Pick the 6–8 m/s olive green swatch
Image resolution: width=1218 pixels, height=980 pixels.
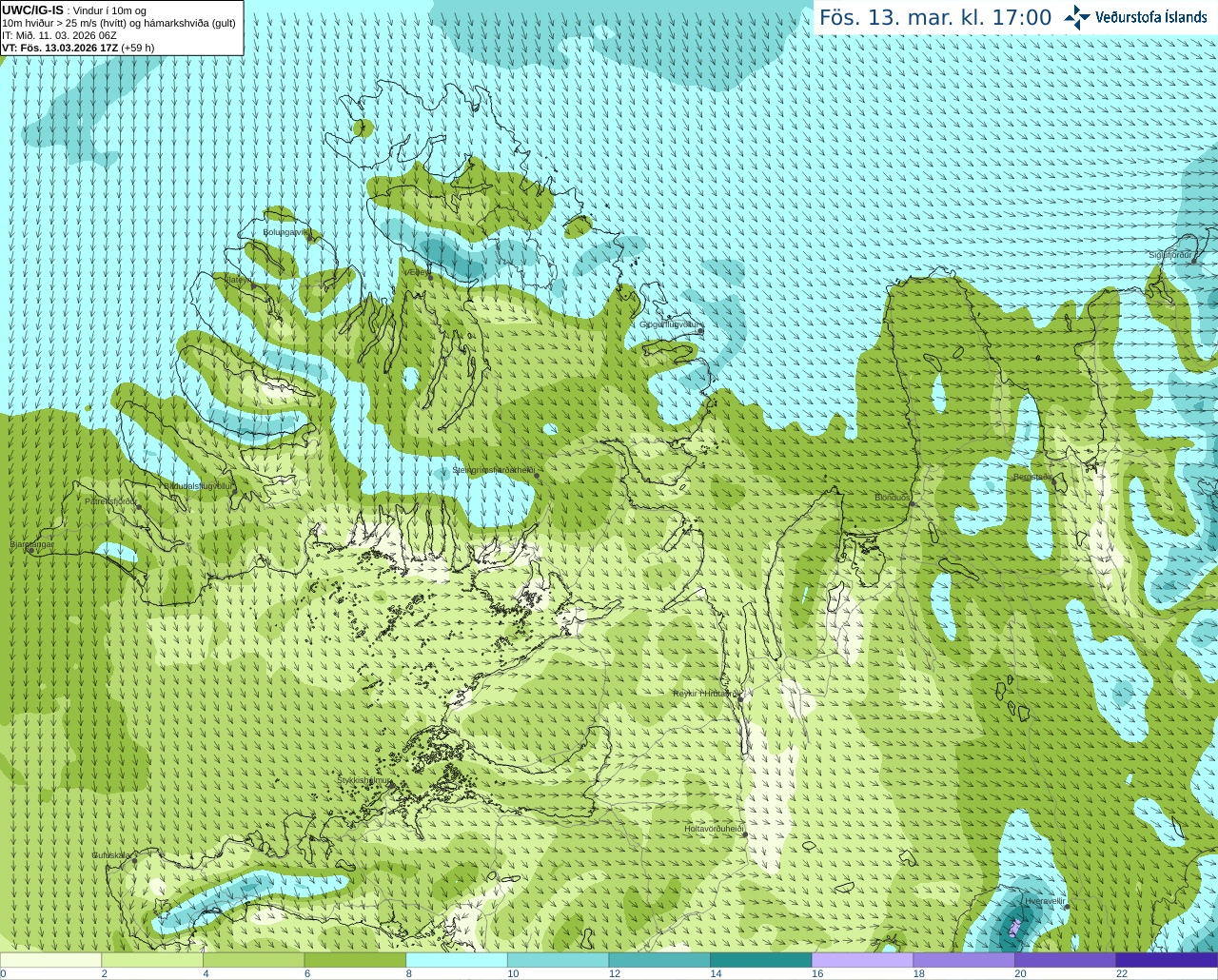click(355, 960)
